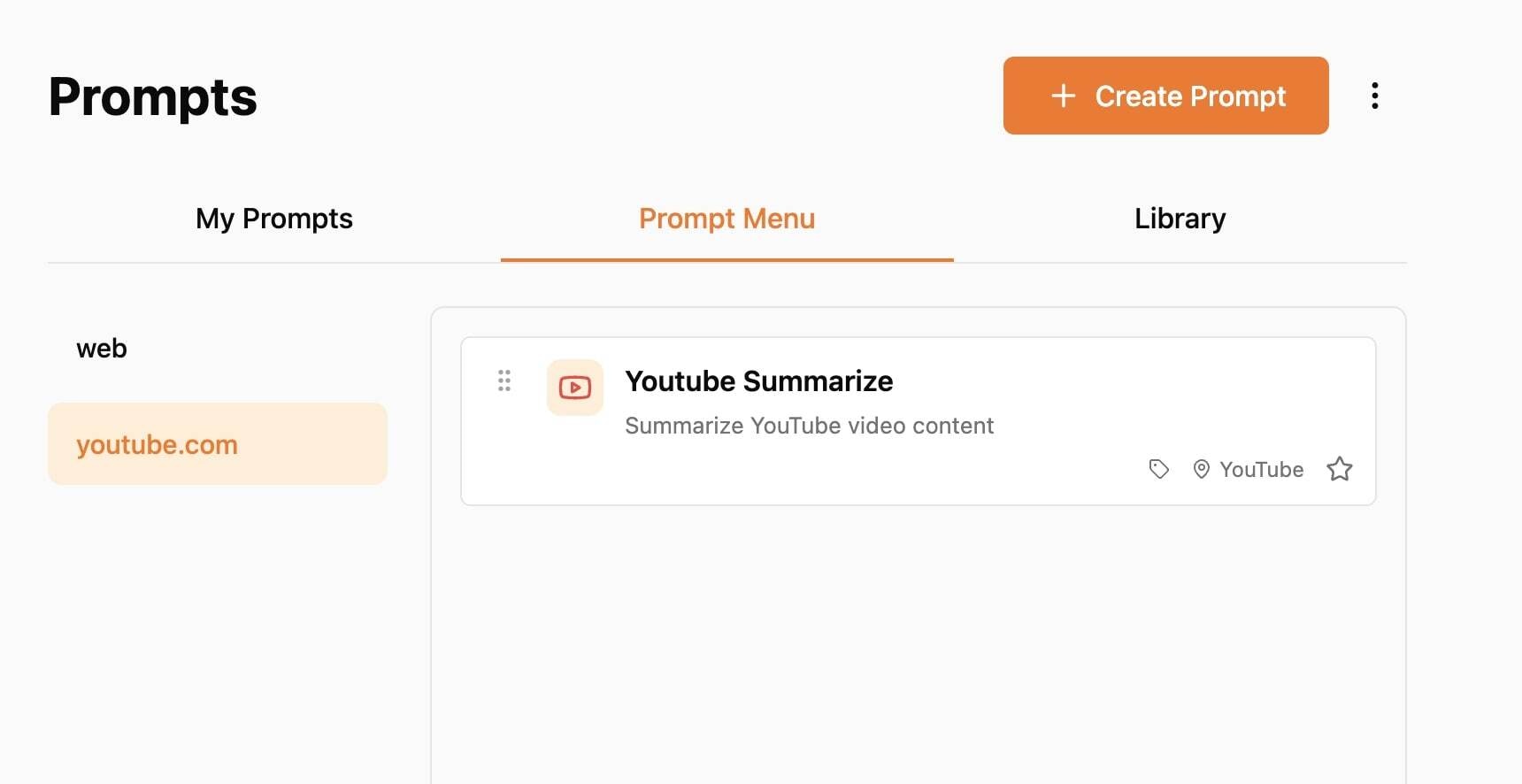Click the YouTube play icon on the prompt card

click(574, 387)
